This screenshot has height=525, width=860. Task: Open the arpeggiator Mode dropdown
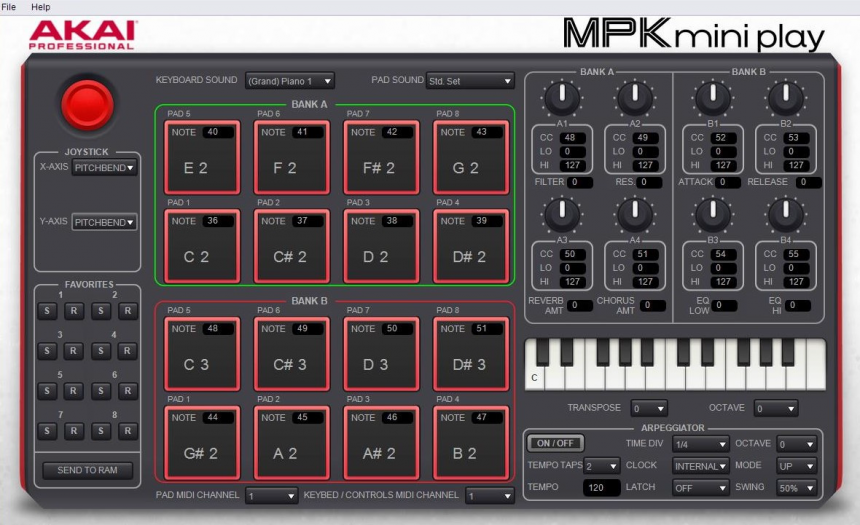tap(796, 466)
